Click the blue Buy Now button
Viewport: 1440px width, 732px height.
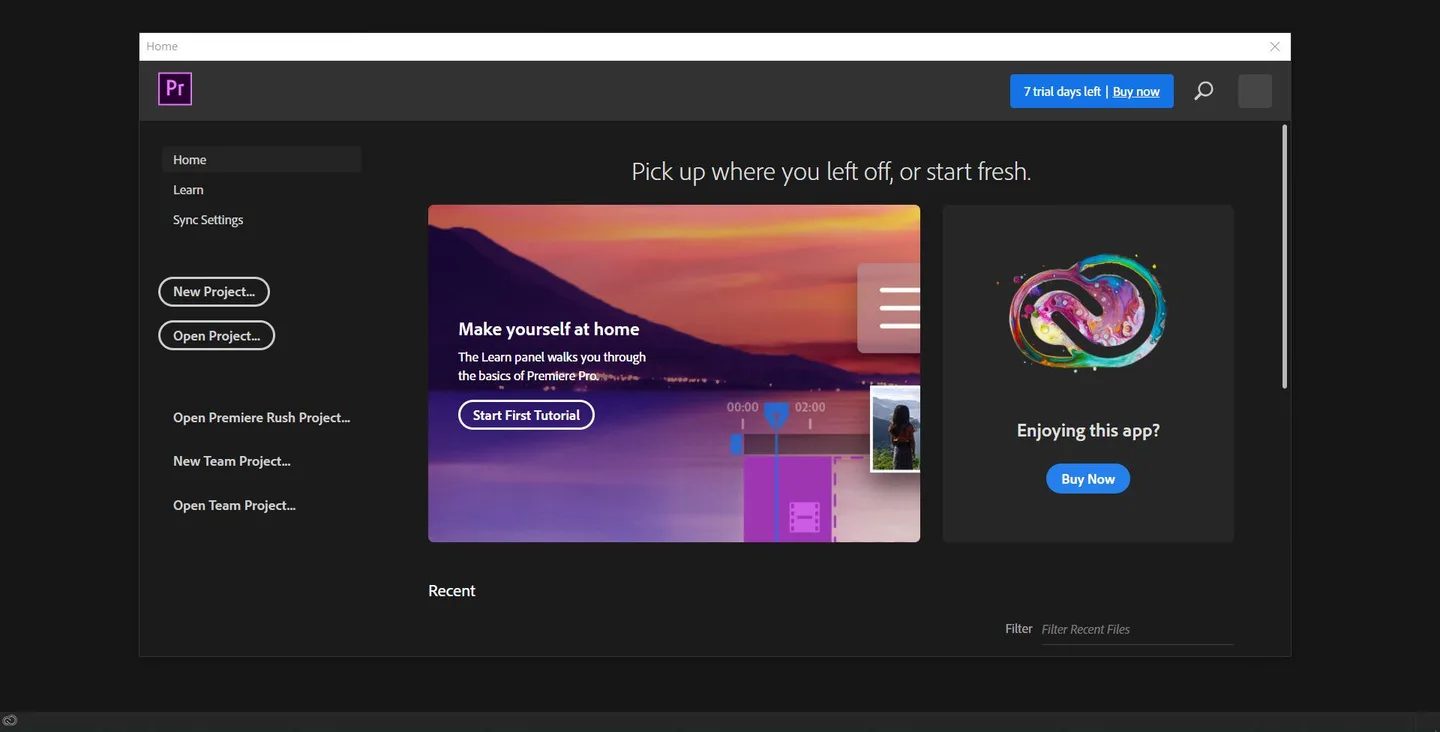(x=1088, y=479)
